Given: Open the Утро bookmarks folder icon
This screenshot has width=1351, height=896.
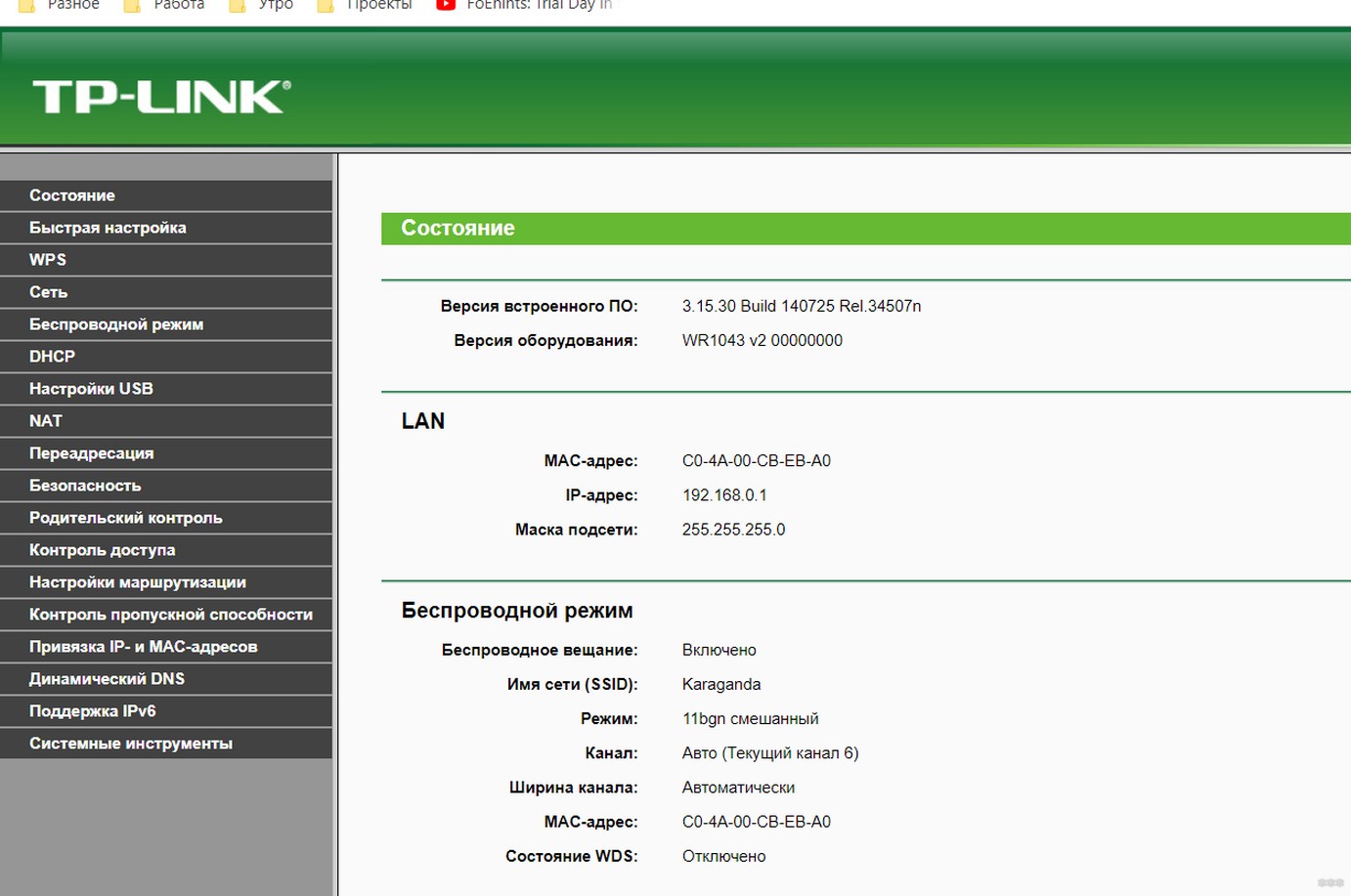Looking at the screenshot, I should click(237, 5).
